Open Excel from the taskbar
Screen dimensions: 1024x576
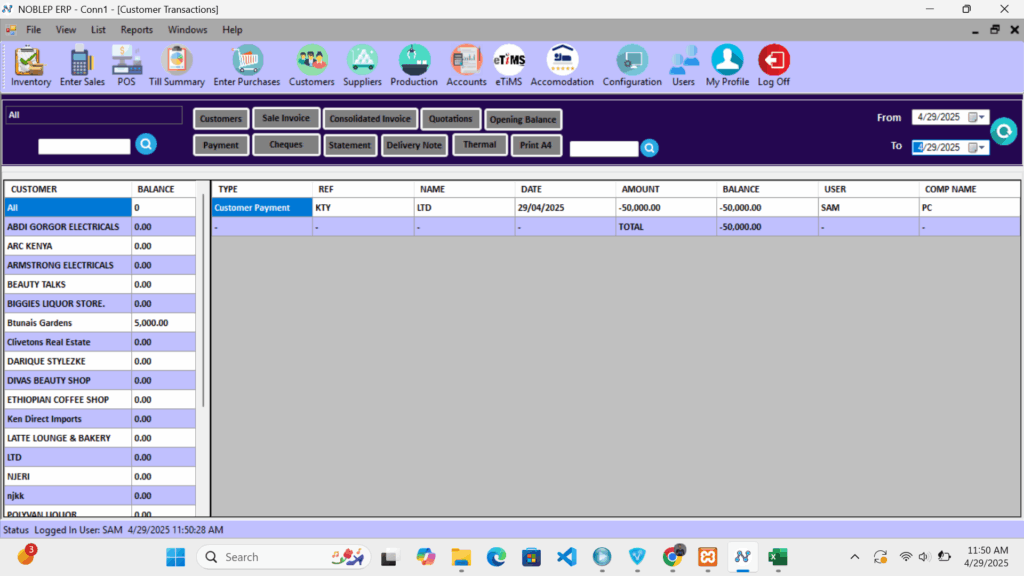tap(778, 557)
